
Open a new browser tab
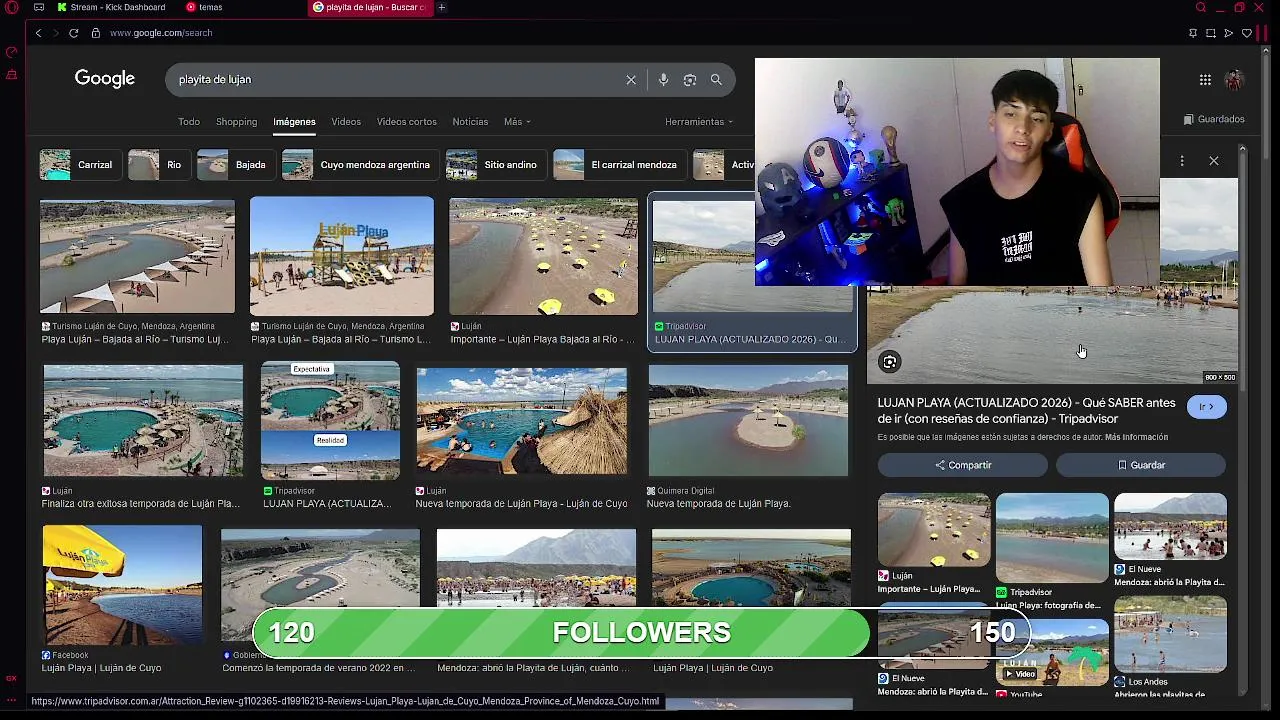[441, 7]
